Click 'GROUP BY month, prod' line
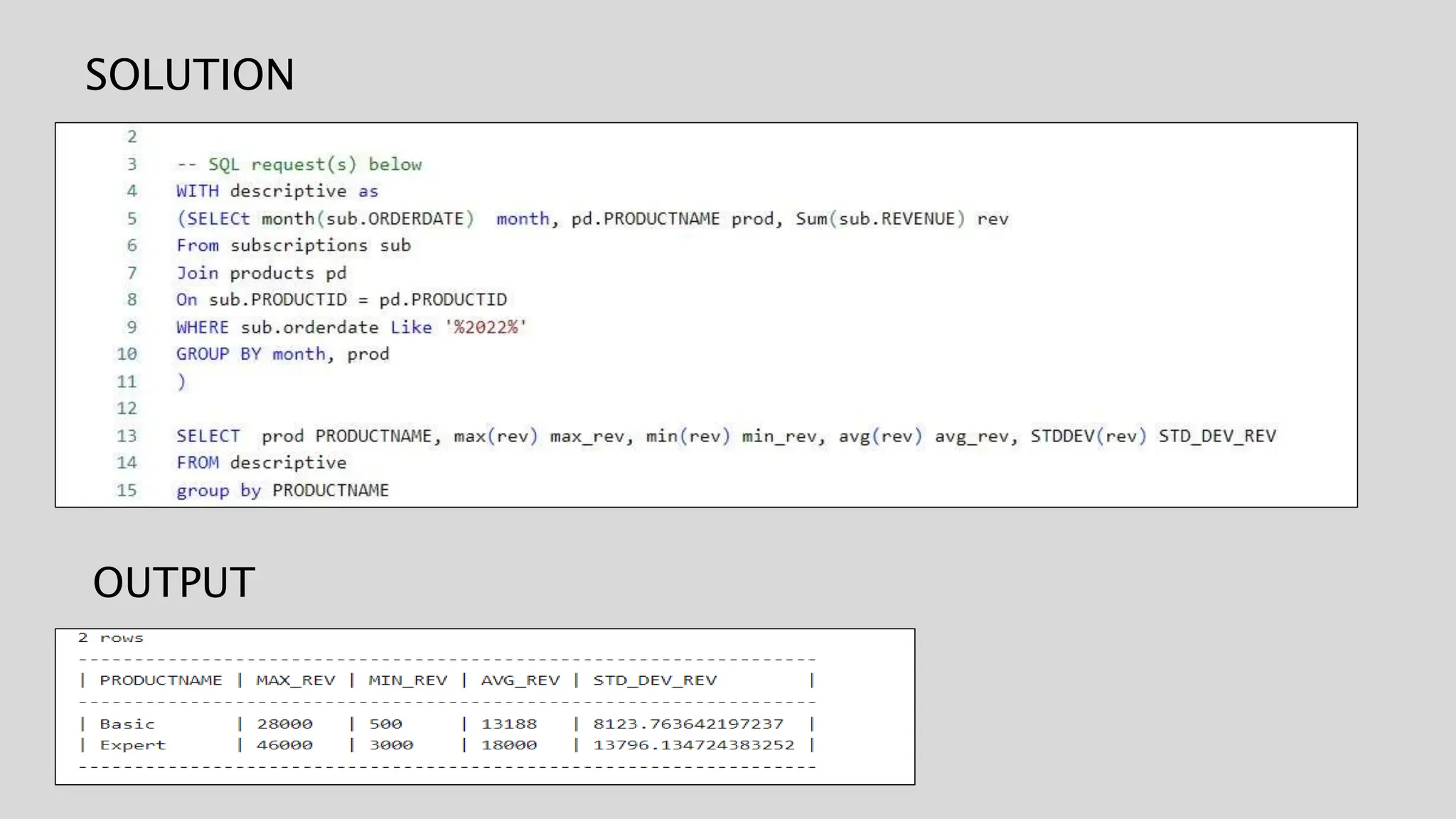 283,354
